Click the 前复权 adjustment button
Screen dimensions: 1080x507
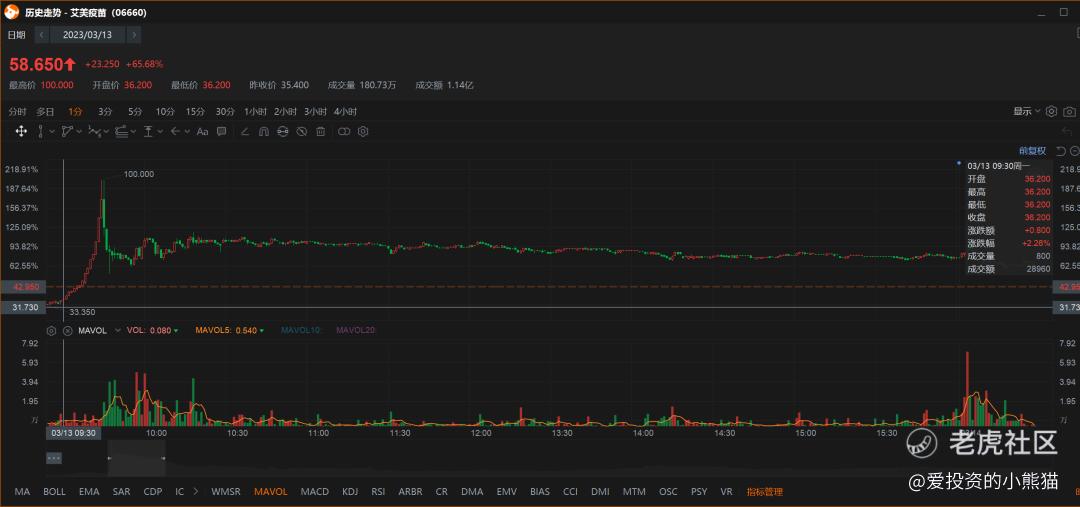1032,151
